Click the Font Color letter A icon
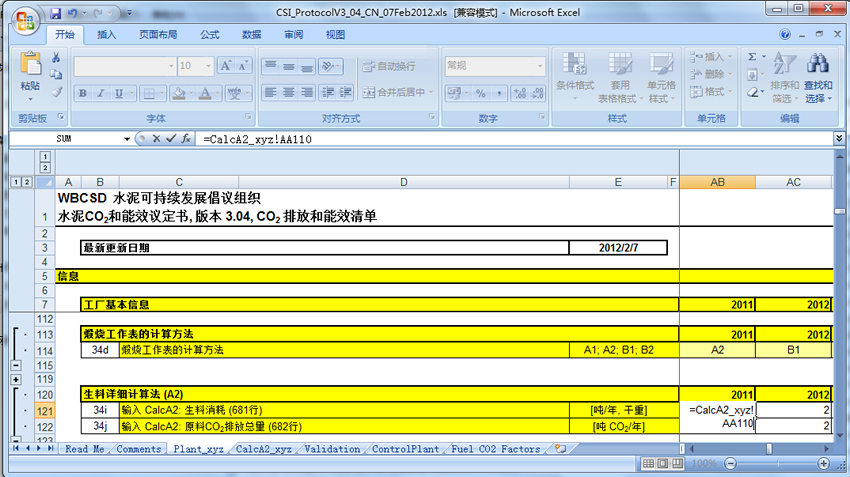The width and height of the screenshot is (850, 477). pyautogui.click(x=205, y=93)
